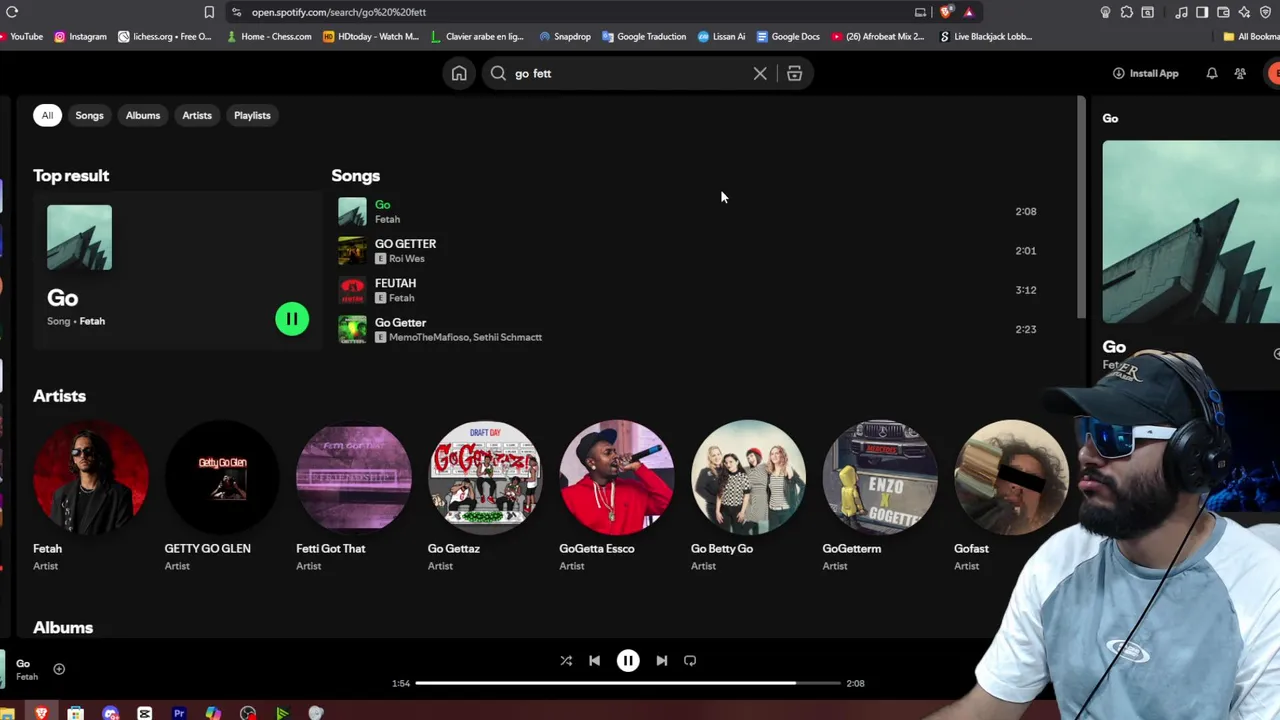The width and height of the screenshot is (1280, 720).
Task: Go to Spotify Home via house icon
Action: point(459,73)
